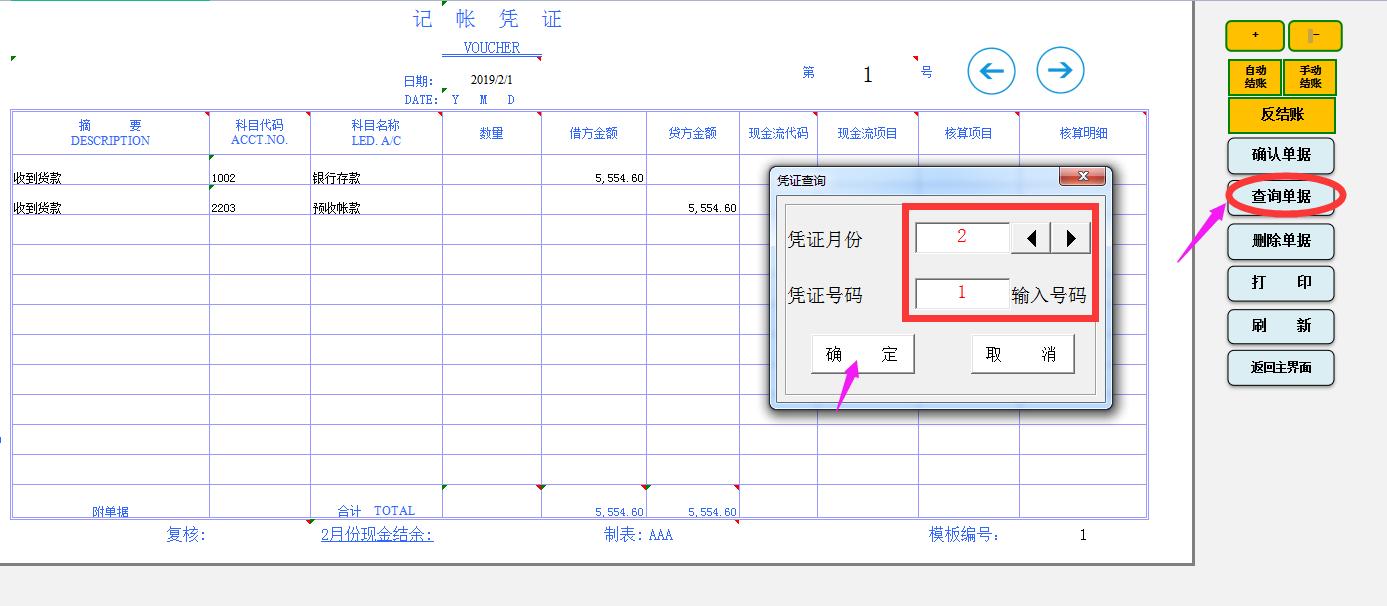This screenshot has width=1387, height=606.
Task: Click the yellow − button
Action: point(1315,35)
